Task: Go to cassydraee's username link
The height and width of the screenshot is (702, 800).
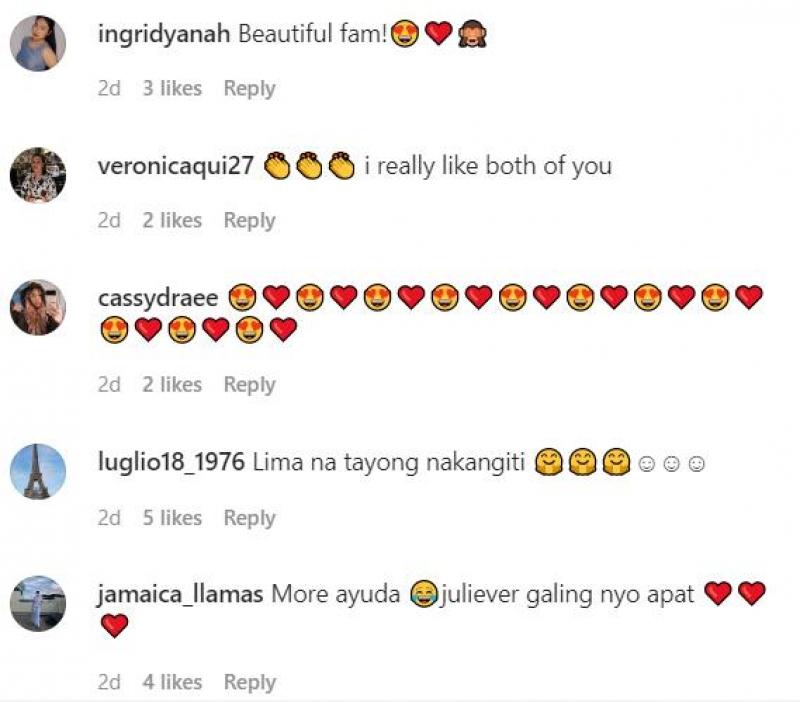Action: point(158,298)
